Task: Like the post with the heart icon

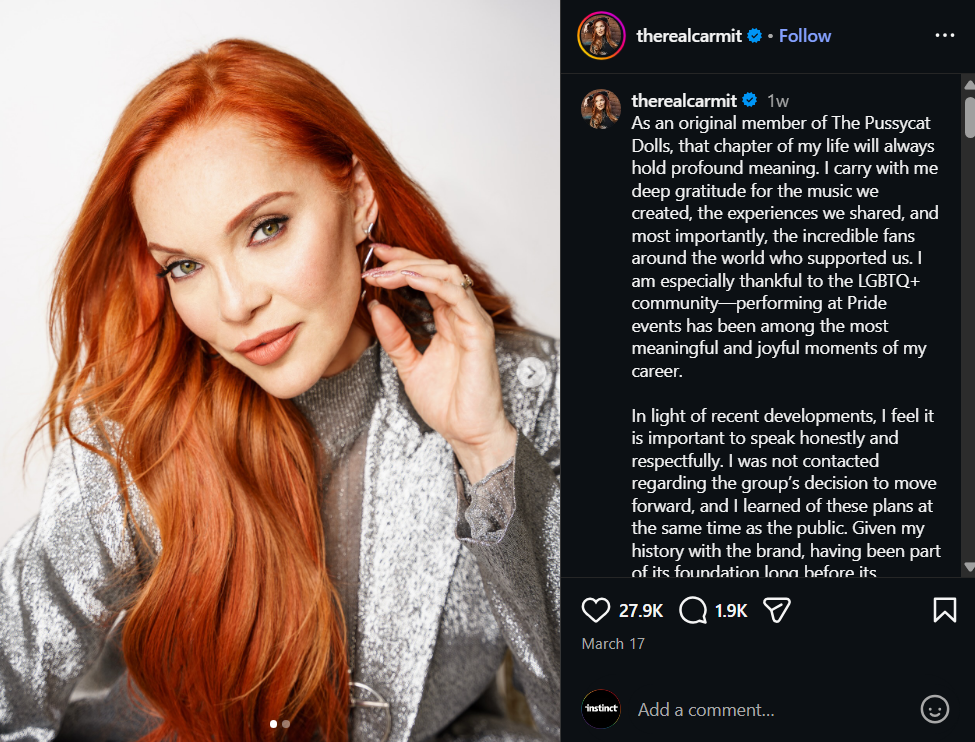Action: tap(596, 610)
